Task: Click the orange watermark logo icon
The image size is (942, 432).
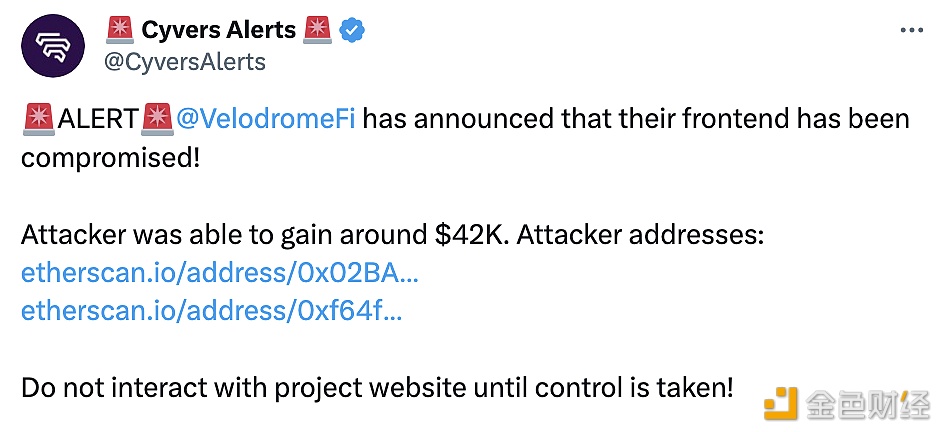Action: point(780,403)
